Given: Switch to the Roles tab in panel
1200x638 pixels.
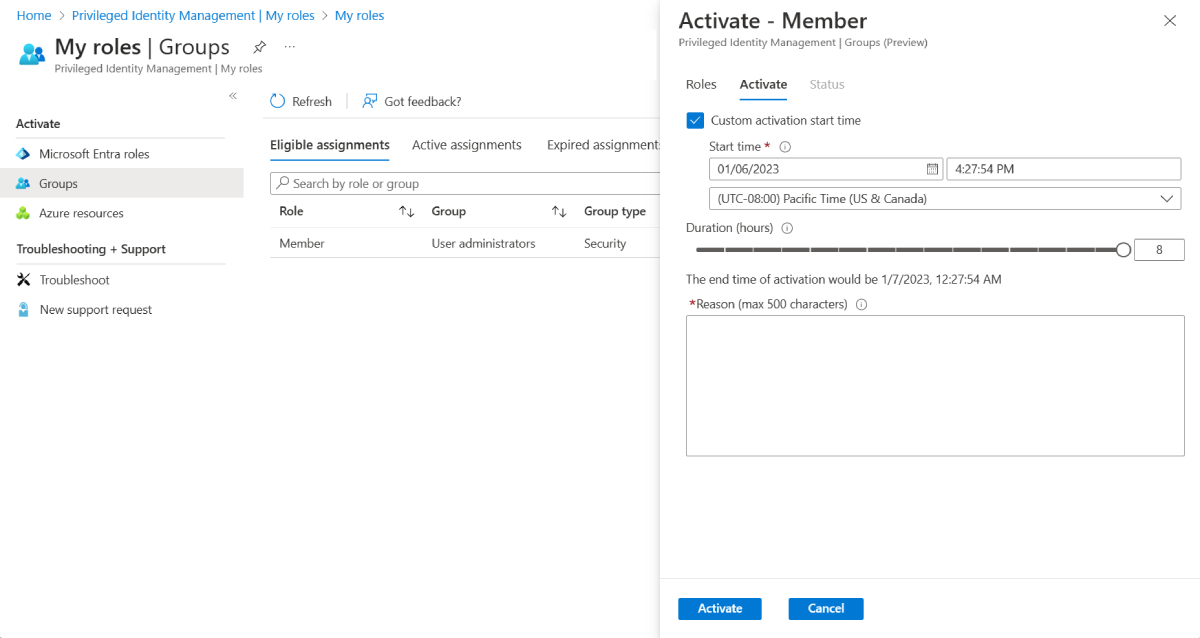Looking at the screenshot, I should pos(701,84).
